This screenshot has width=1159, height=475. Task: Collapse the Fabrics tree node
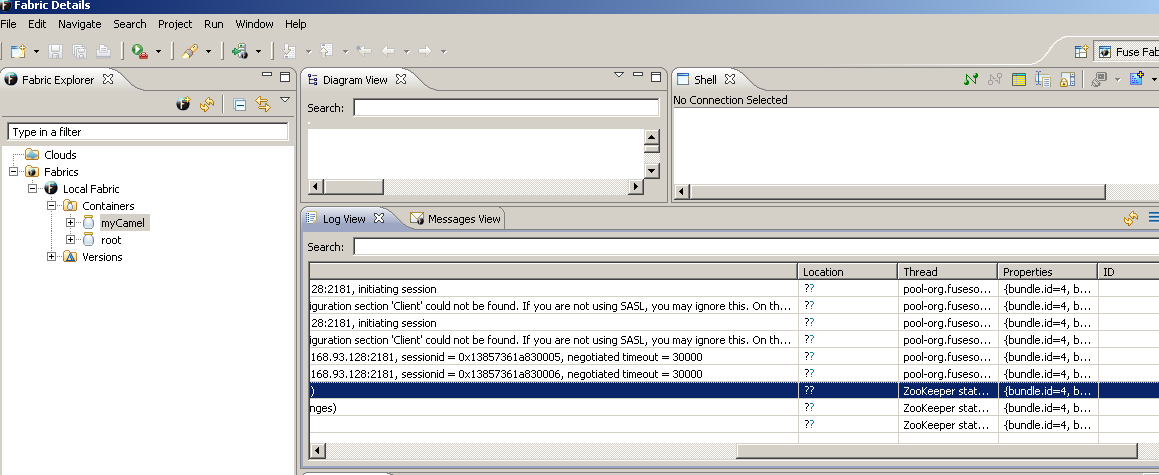click(14, 171)
